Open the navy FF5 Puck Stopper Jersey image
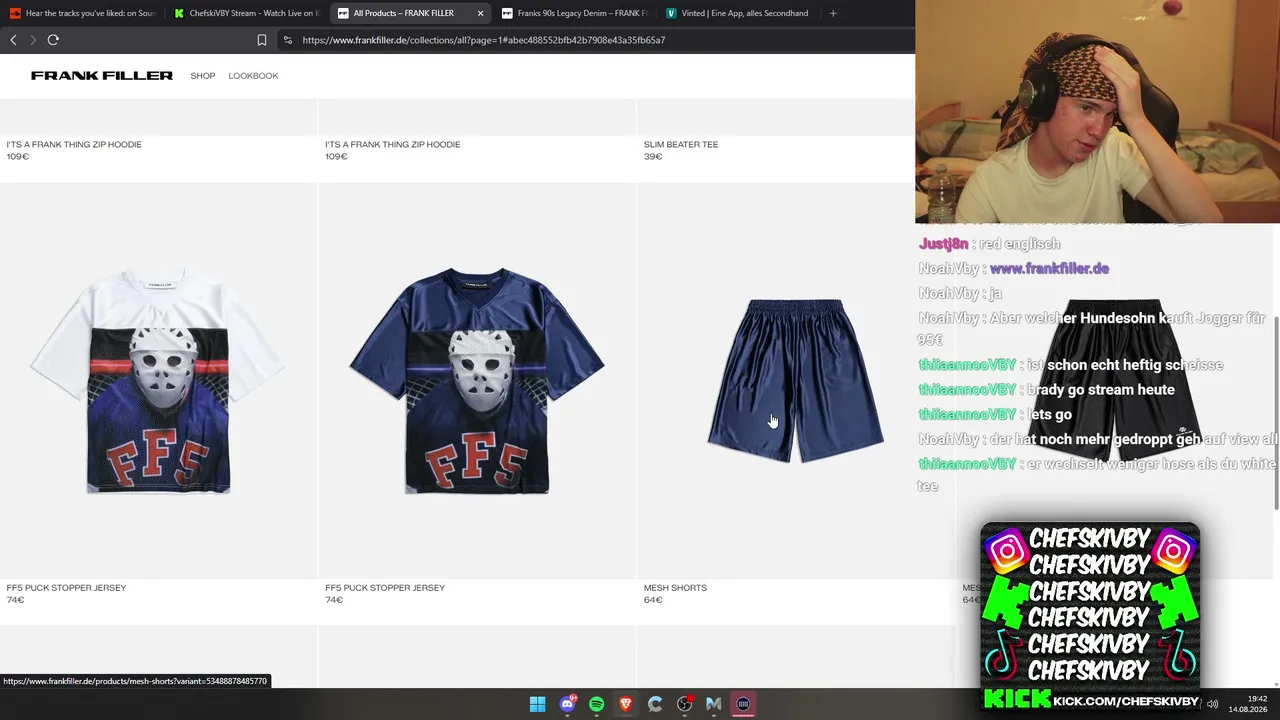Screen dimensions: 1280x720 point(477,381)
